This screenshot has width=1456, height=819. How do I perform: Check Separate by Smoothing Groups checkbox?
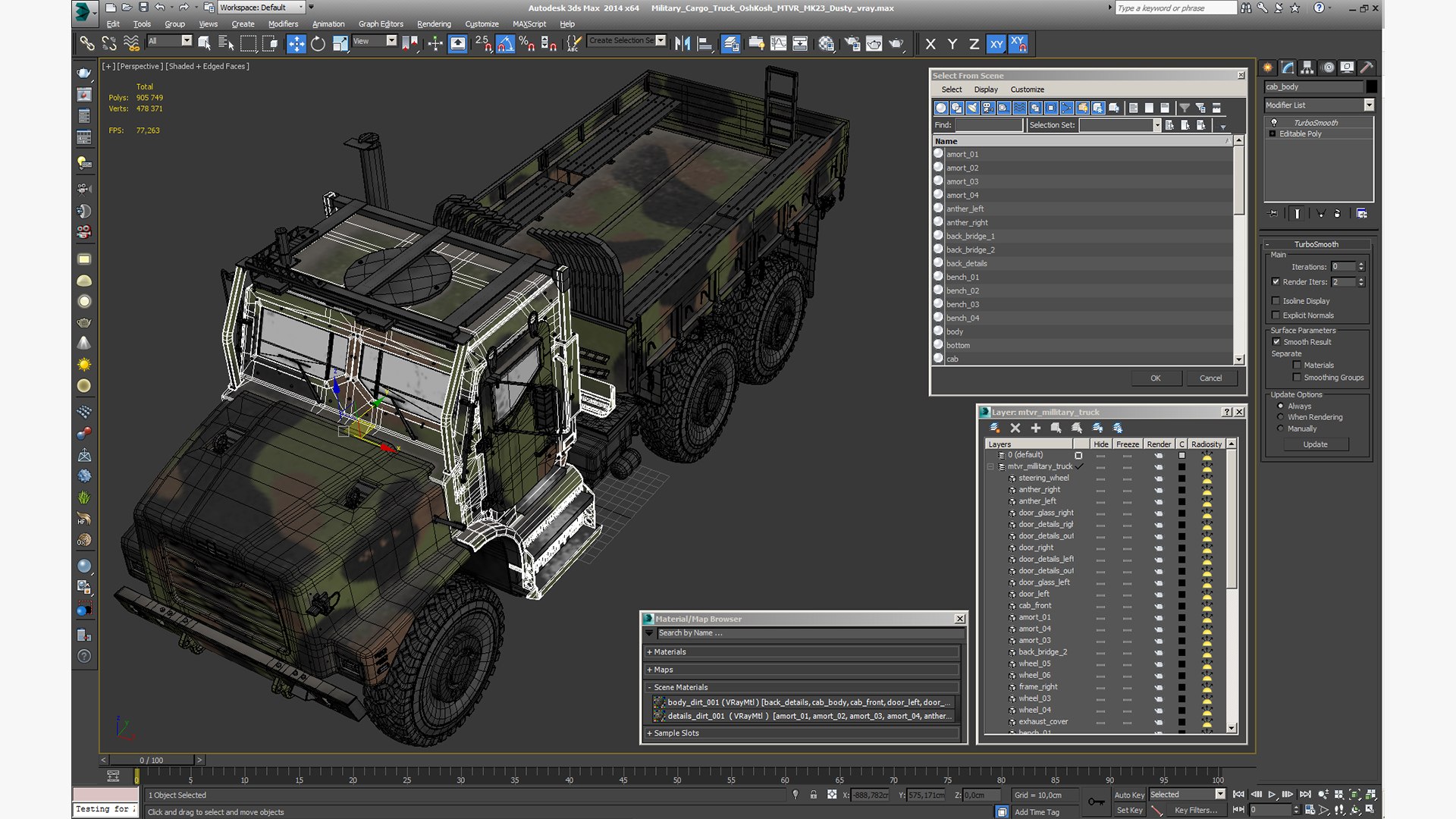point(1297,378)
